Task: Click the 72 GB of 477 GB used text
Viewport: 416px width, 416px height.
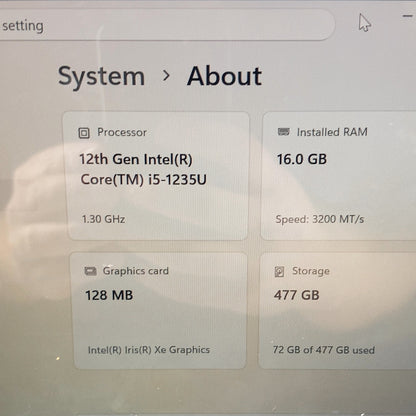Action: (x=324, y=350)
